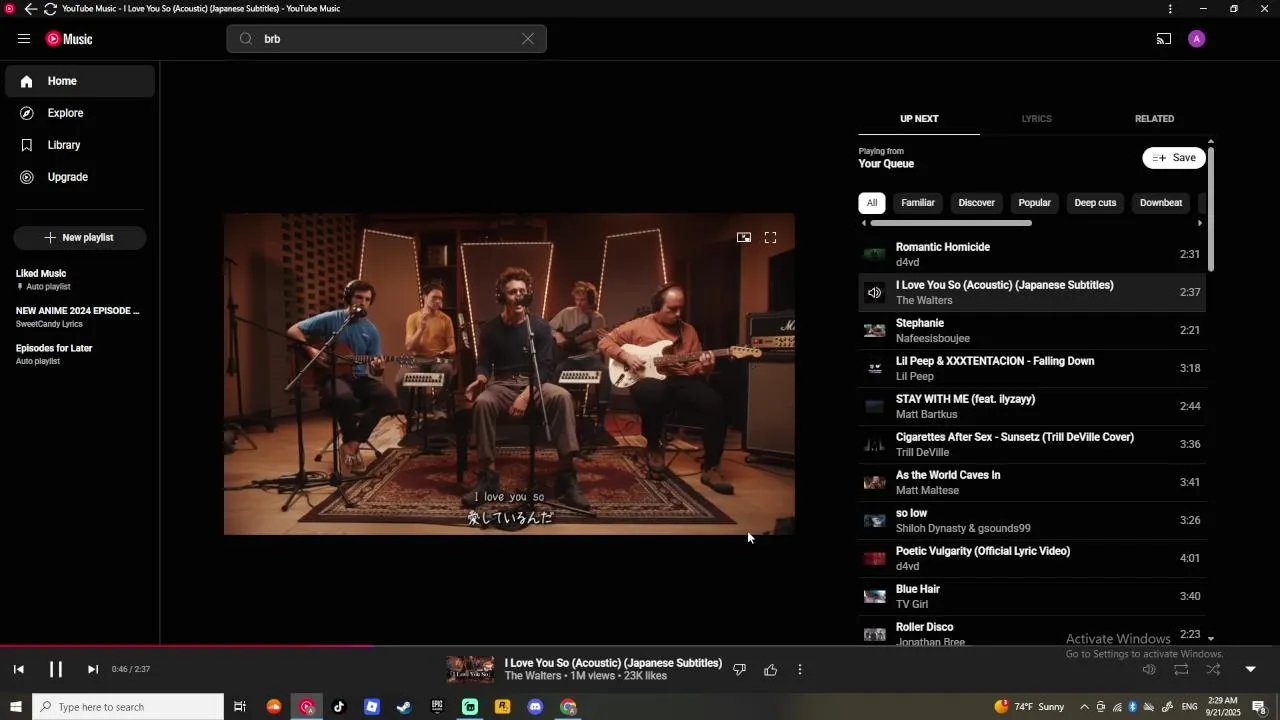
Task: Open more actions for current song
Action: (x=800, y=670)
